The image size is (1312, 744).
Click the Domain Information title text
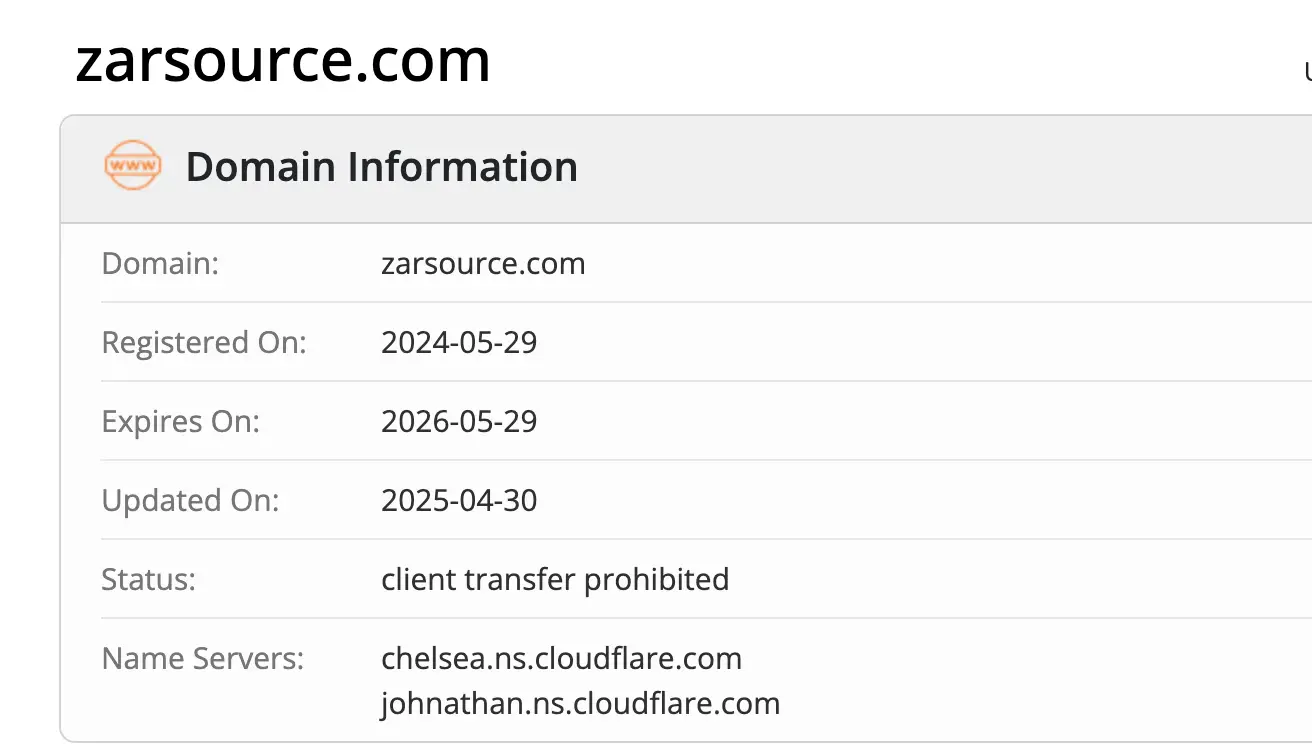[x=382, y=167]
